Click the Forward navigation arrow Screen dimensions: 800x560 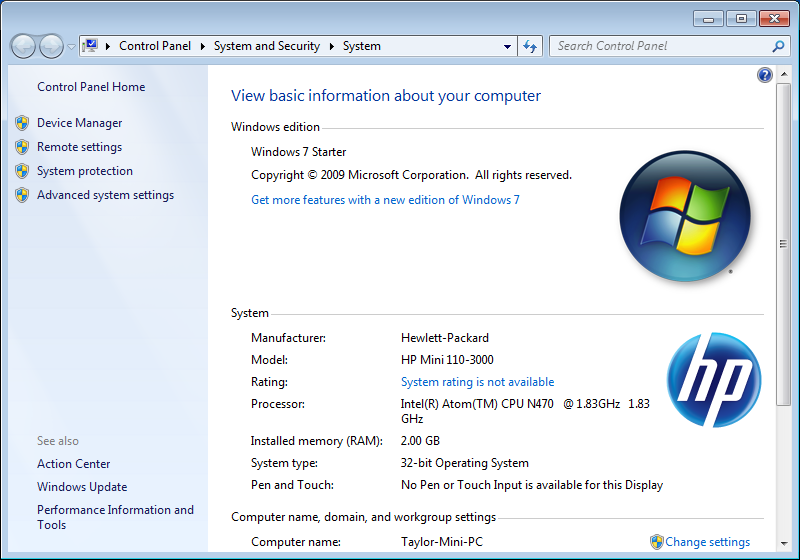50,46
